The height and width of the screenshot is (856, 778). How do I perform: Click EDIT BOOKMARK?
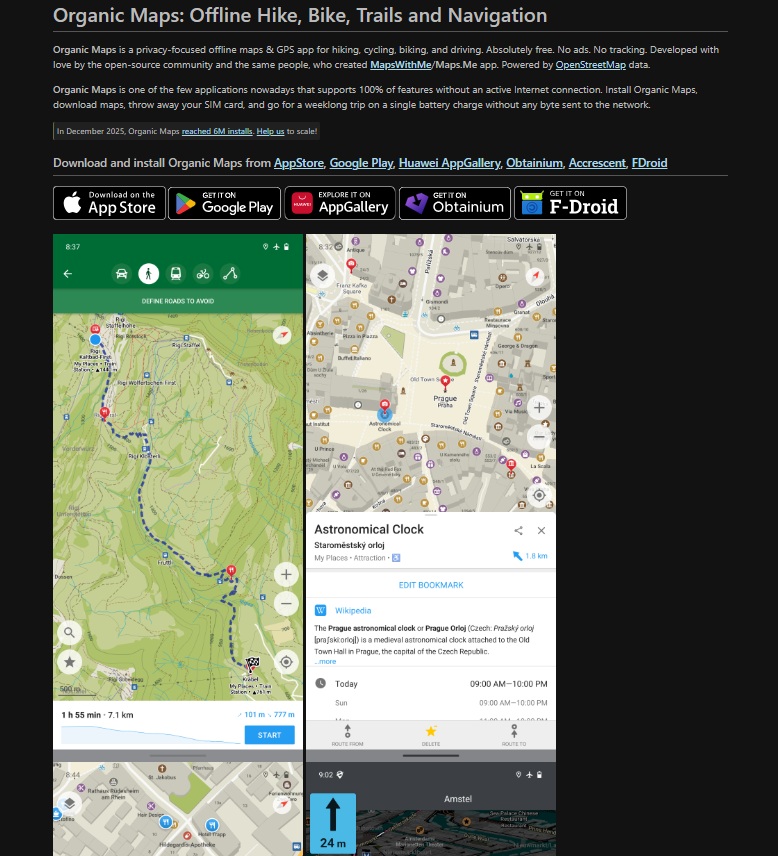[x=431, y=585]
